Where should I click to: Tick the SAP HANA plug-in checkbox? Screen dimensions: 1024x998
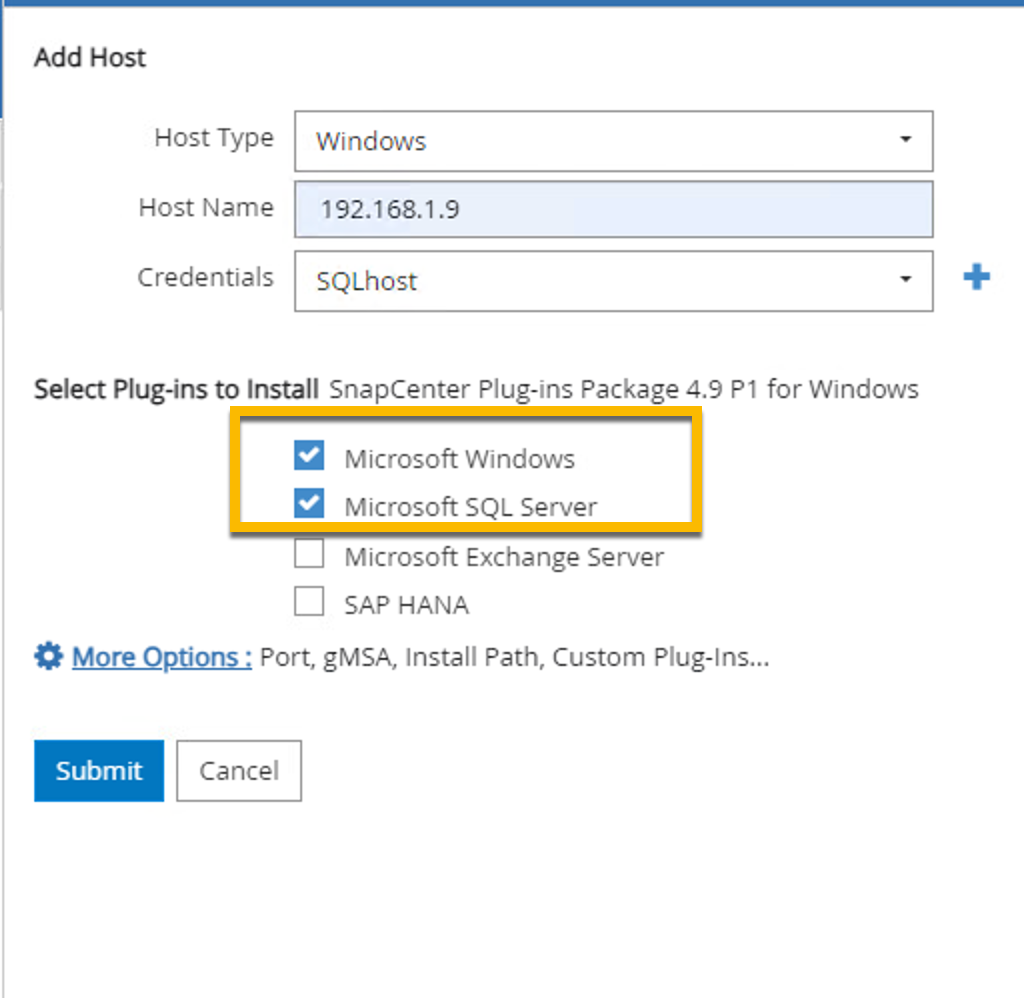click(309, 602)
